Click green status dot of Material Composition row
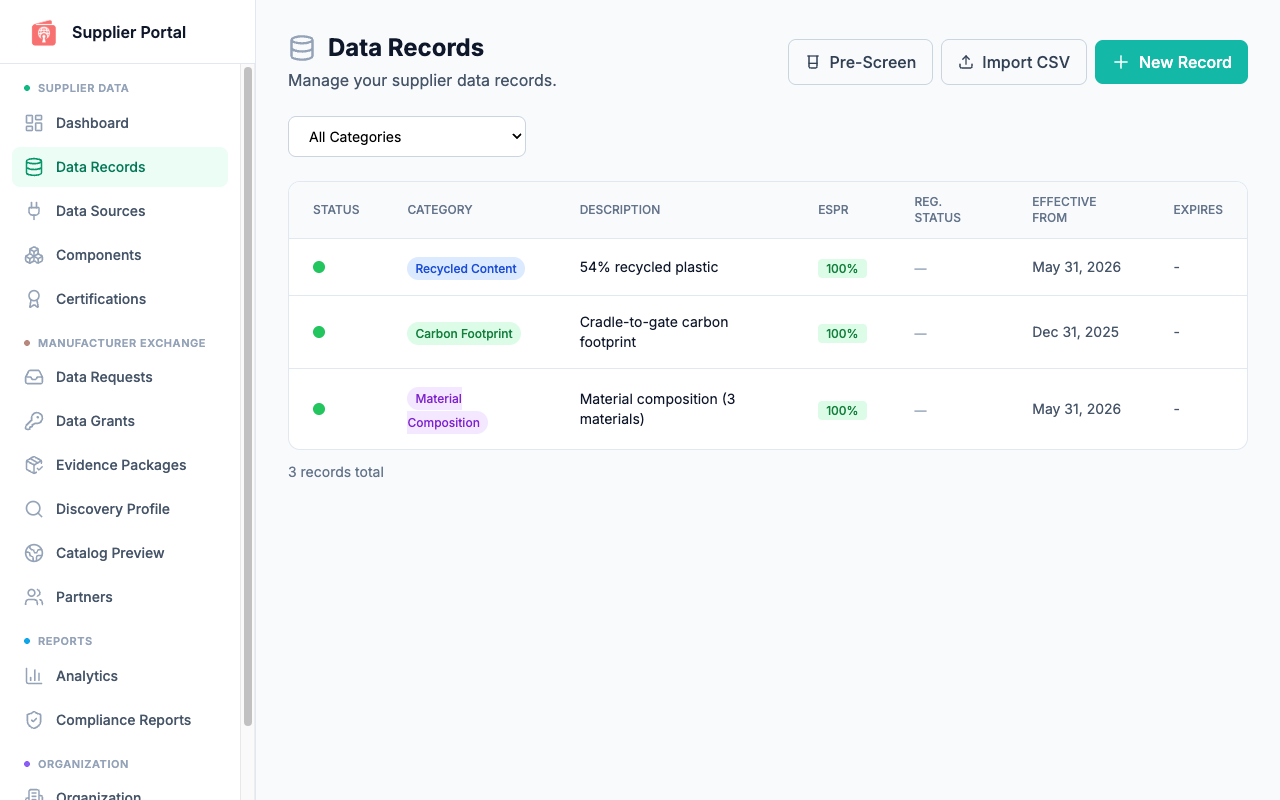 [319, 409]
